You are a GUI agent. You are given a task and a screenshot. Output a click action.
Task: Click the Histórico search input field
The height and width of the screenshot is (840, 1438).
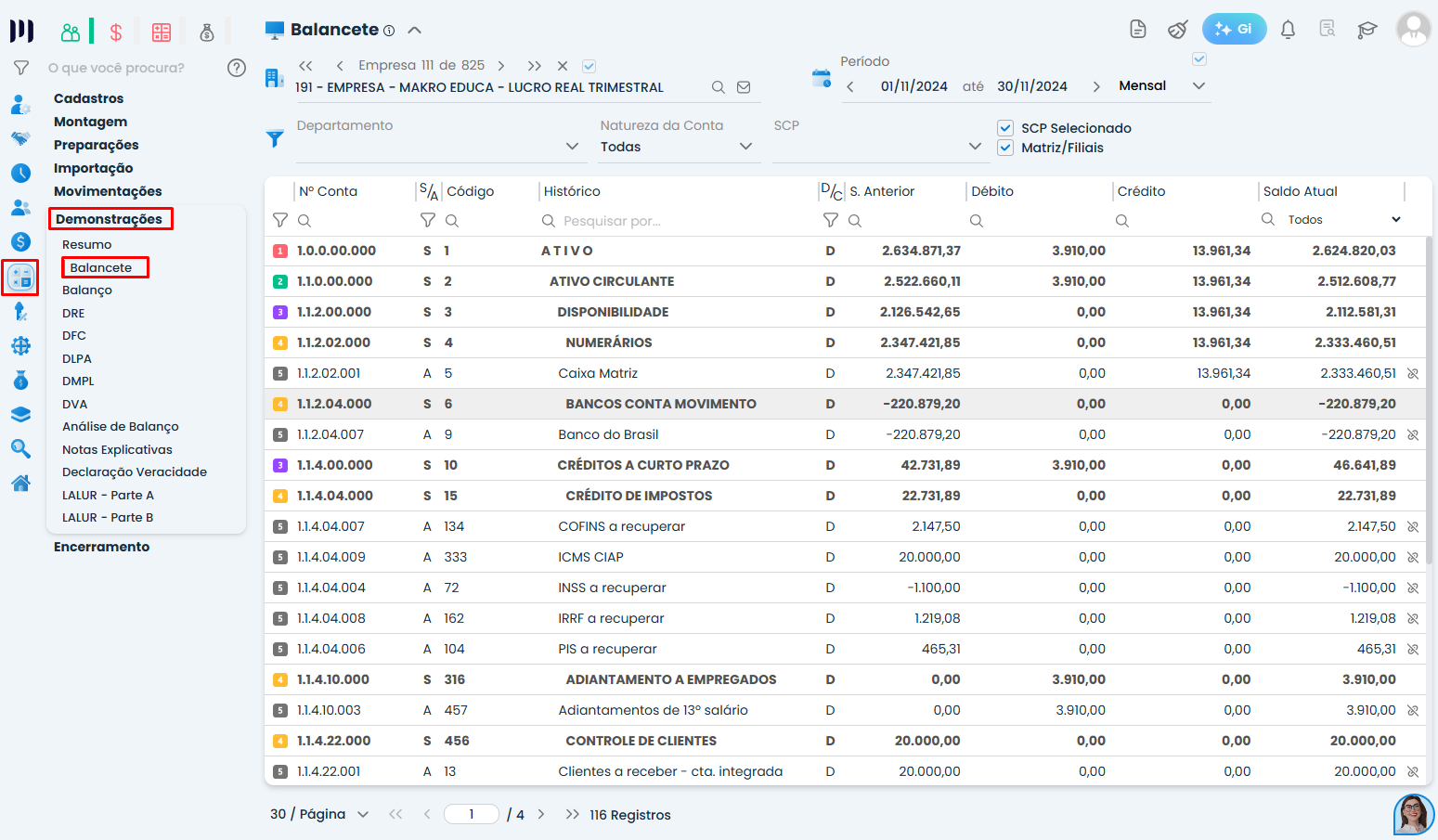678,221
